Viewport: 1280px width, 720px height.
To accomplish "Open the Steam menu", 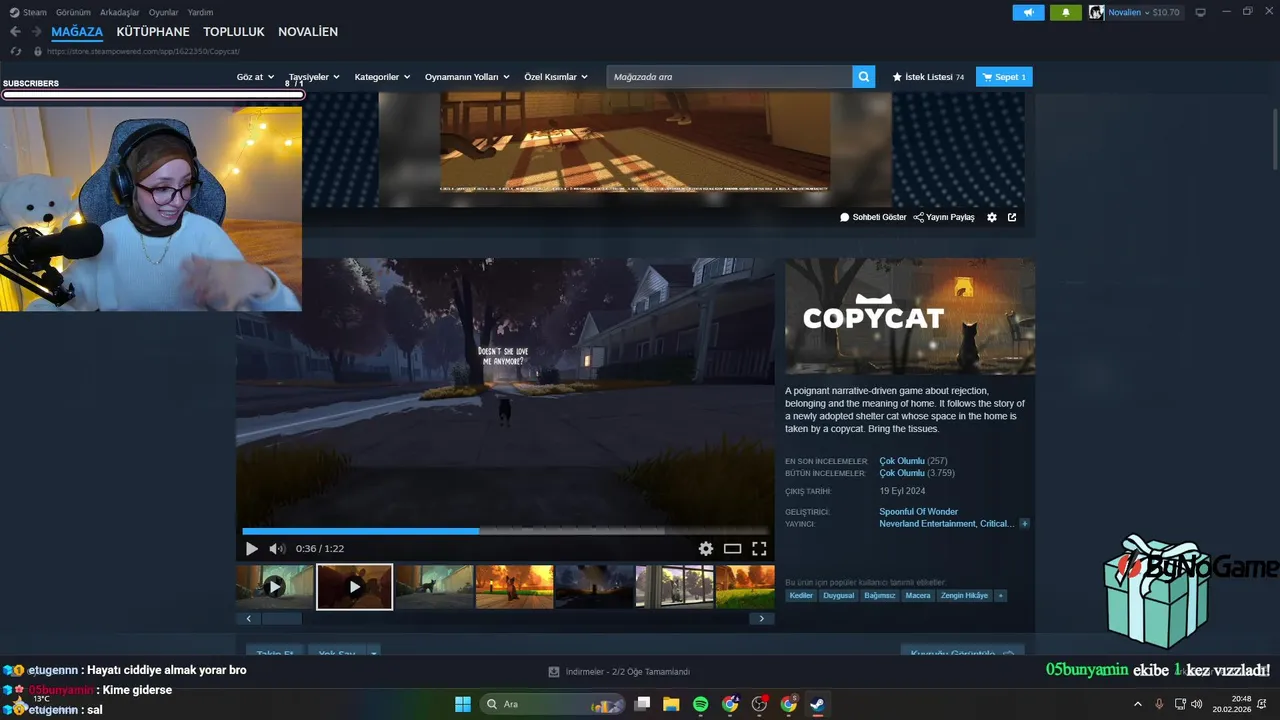I will 28,12.
